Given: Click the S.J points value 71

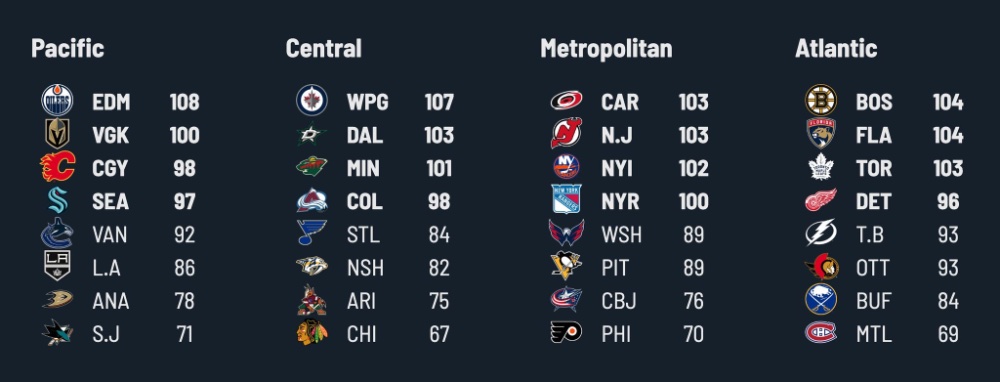Looking at the screenshot, I should (184, 334).
